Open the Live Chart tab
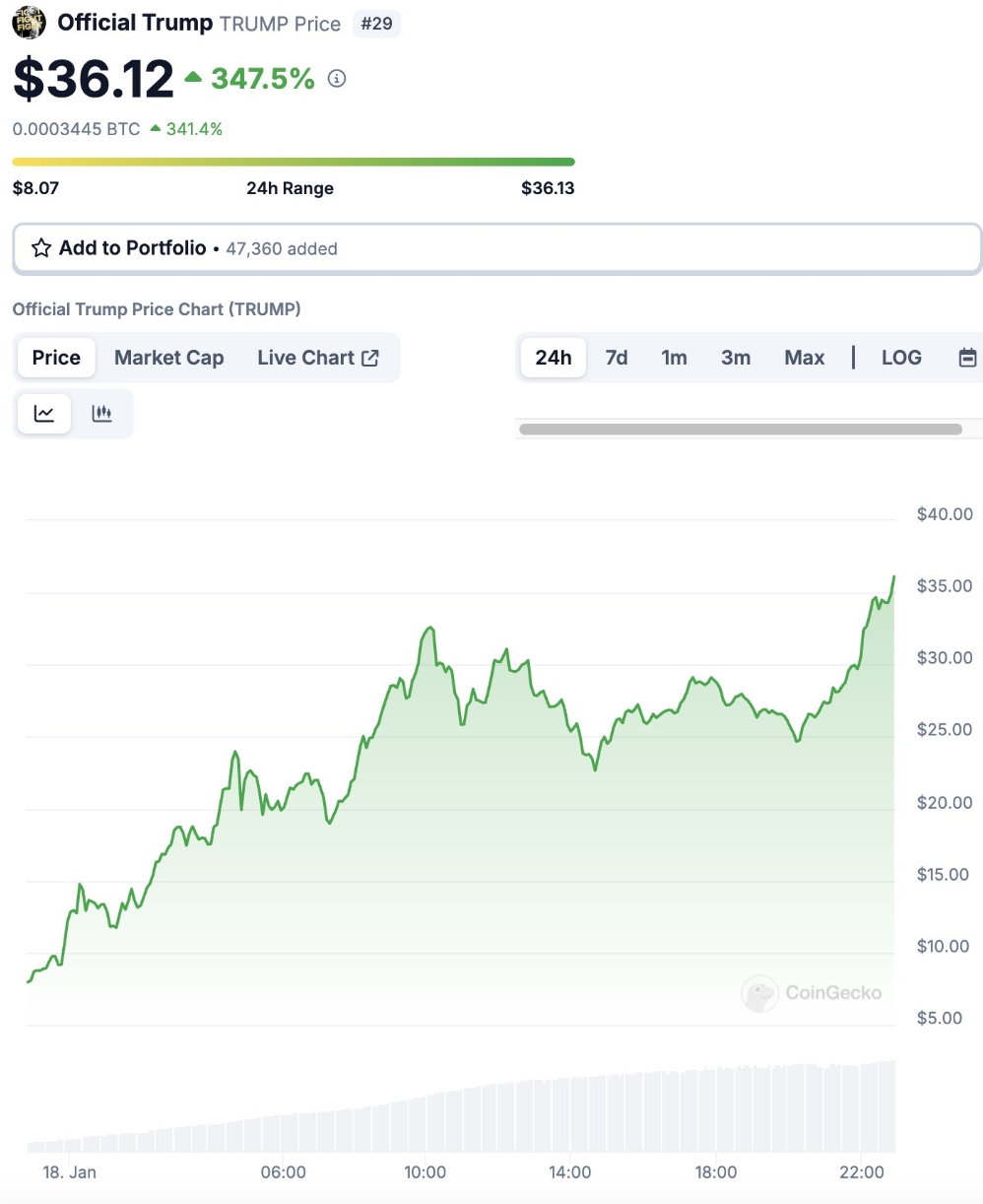The height and width of the screenshot is (1204, 983). pos(317,358)
